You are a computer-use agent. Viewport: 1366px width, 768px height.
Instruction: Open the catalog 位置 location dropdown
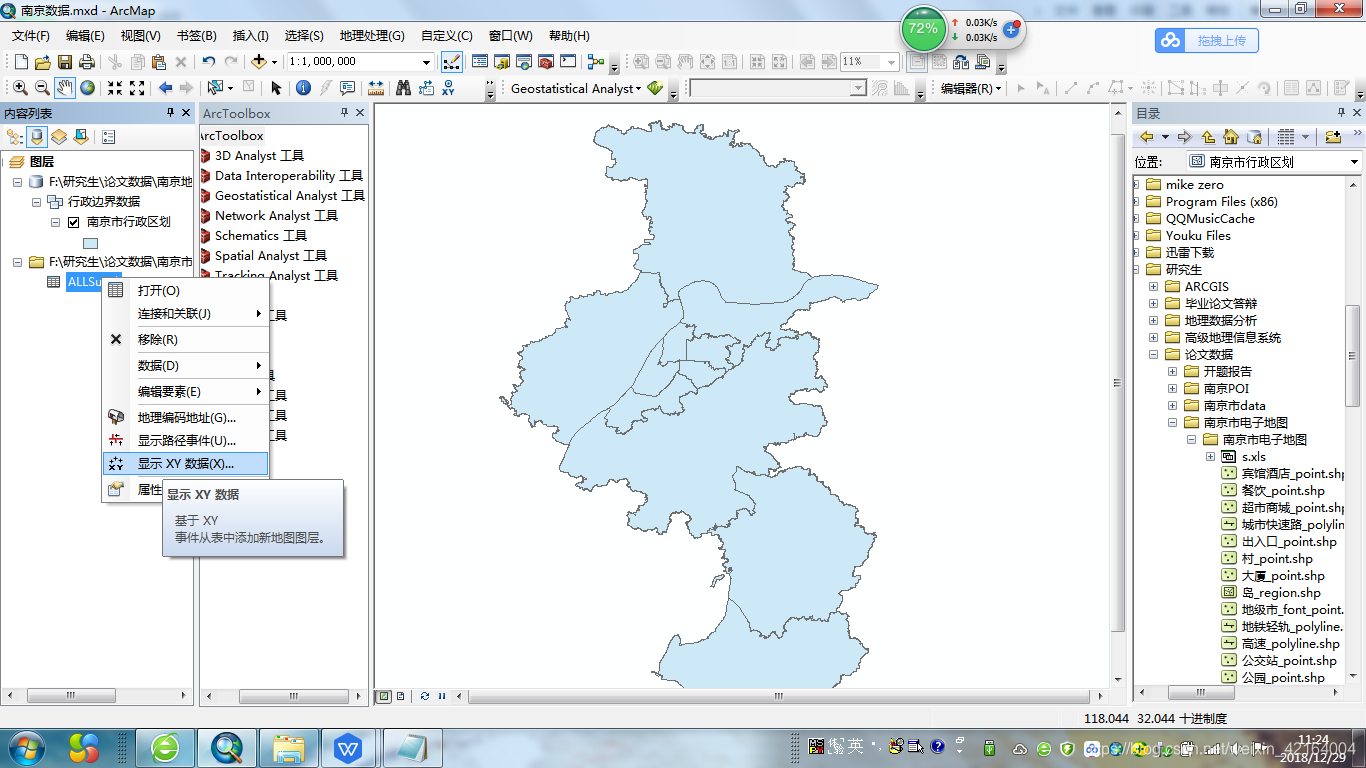[1354, 162]
